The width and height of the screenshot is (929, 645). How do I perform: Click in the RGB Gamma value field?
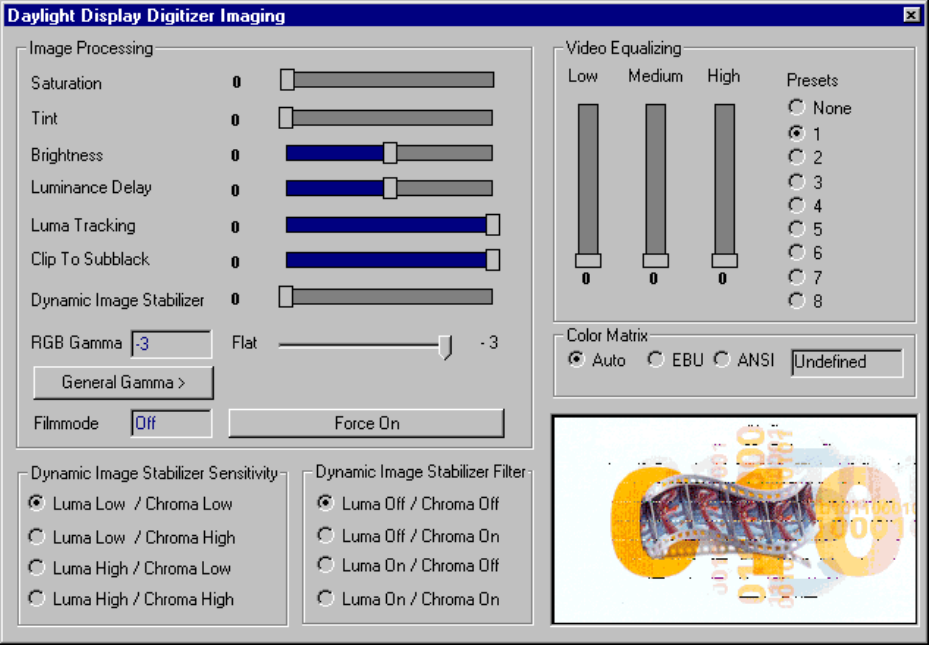point(171,344)
